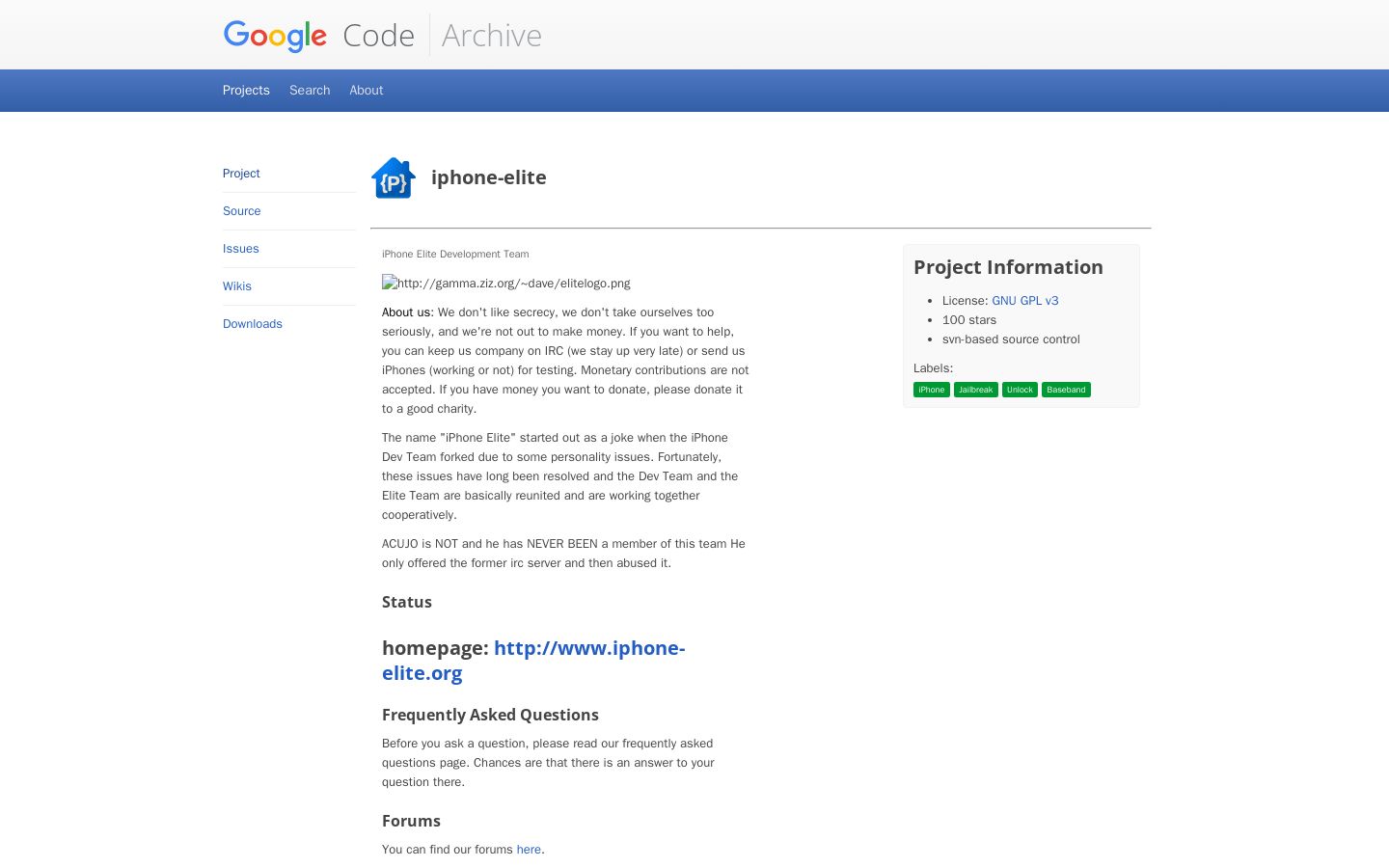Click the 'Frequently Asked Questions' heading
Image resolution: width=1389 pixels, height=868 pixels.
[490, 715]
